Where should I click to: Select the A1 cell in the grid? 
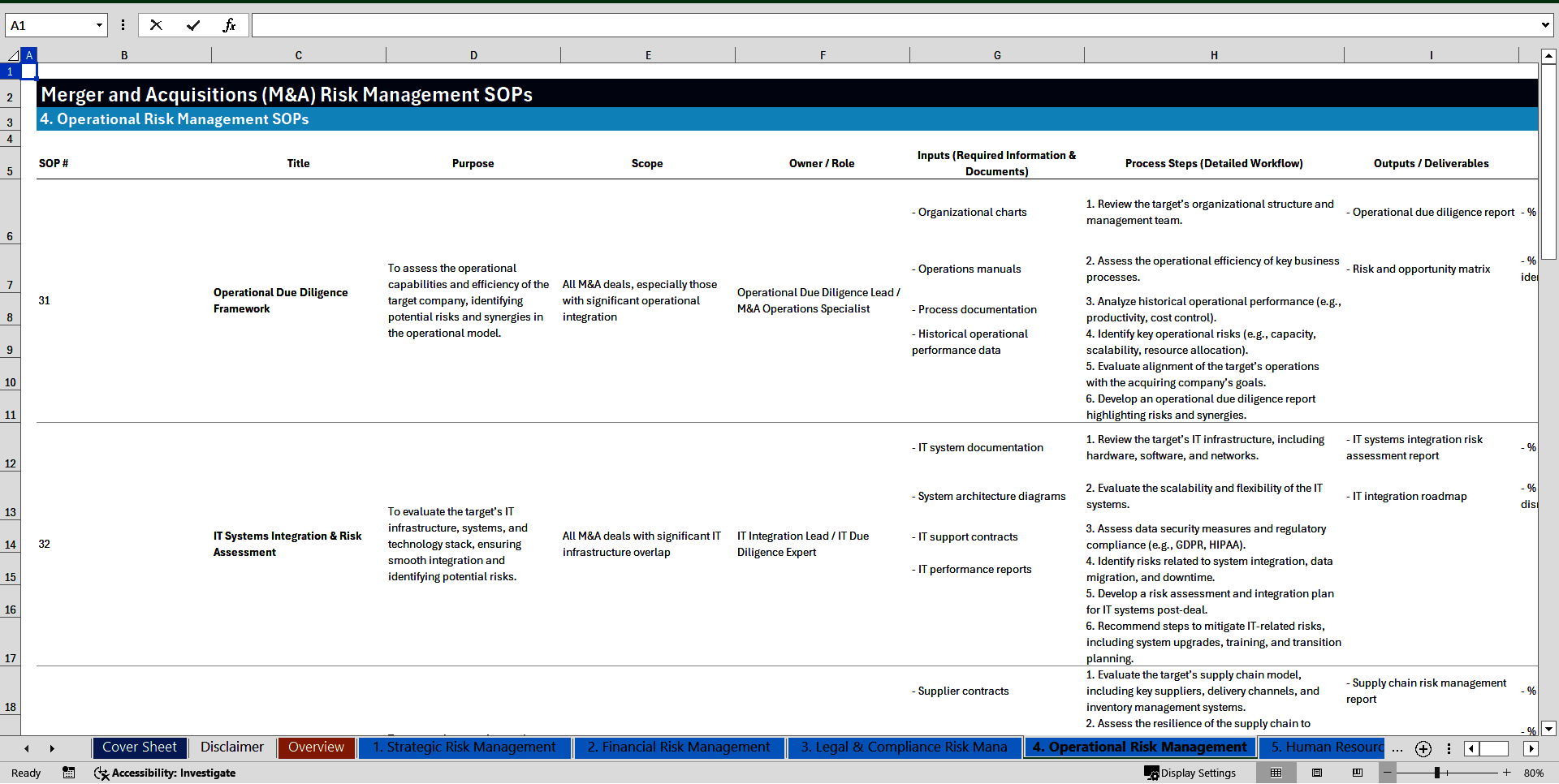(x=29, y=71)
